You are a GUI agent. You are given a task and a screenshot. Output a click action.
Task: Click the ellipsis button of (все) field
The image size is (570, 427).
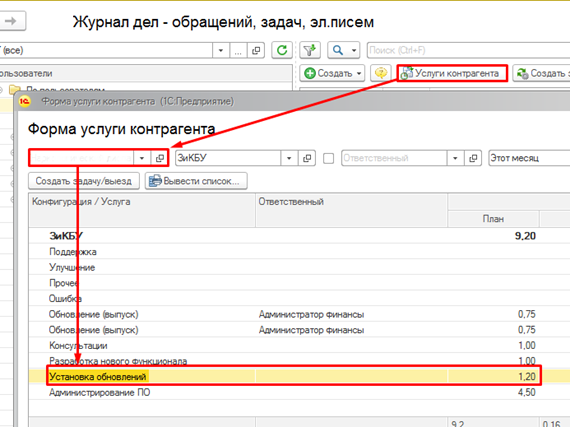click(x=238, y=51)
